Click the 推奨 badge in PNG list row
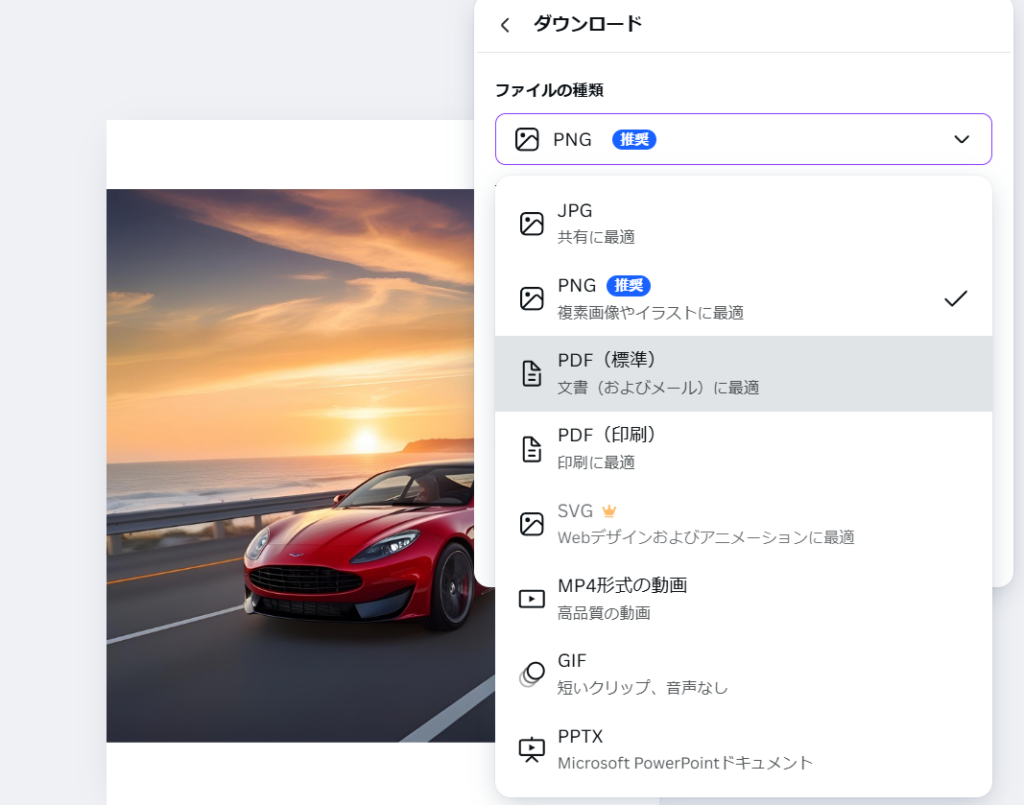Viewport: 1024px width, 805px height. (x=628, y=285)
